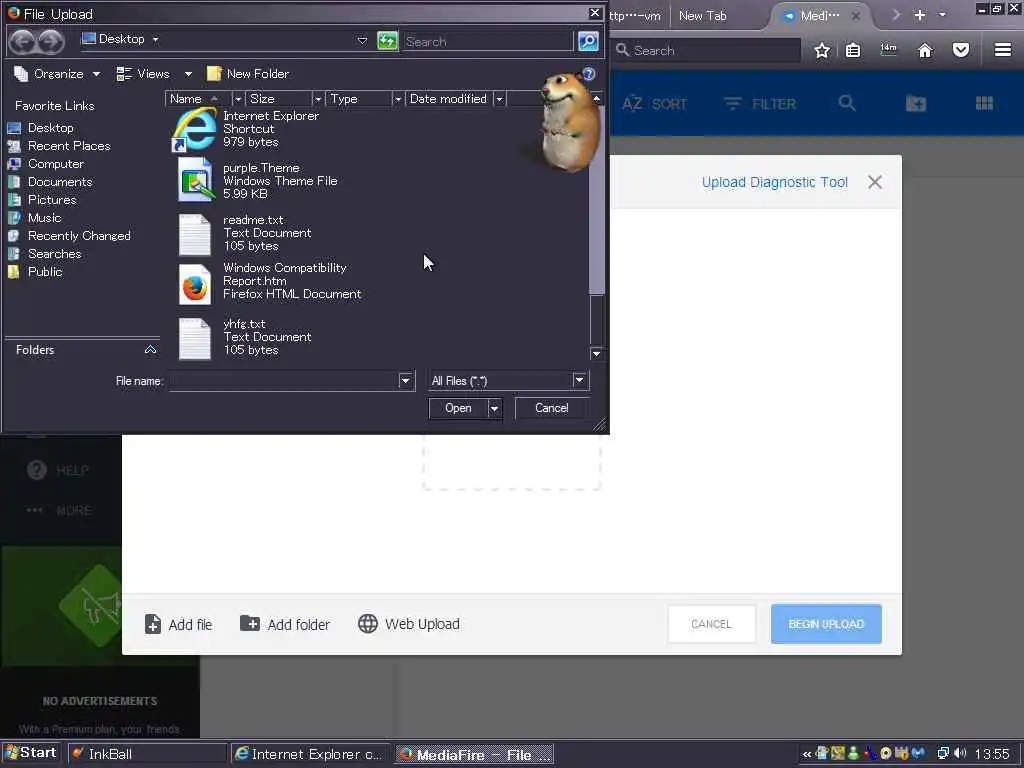Click the MediaFire search magnifier icon

tap(847, 103)
